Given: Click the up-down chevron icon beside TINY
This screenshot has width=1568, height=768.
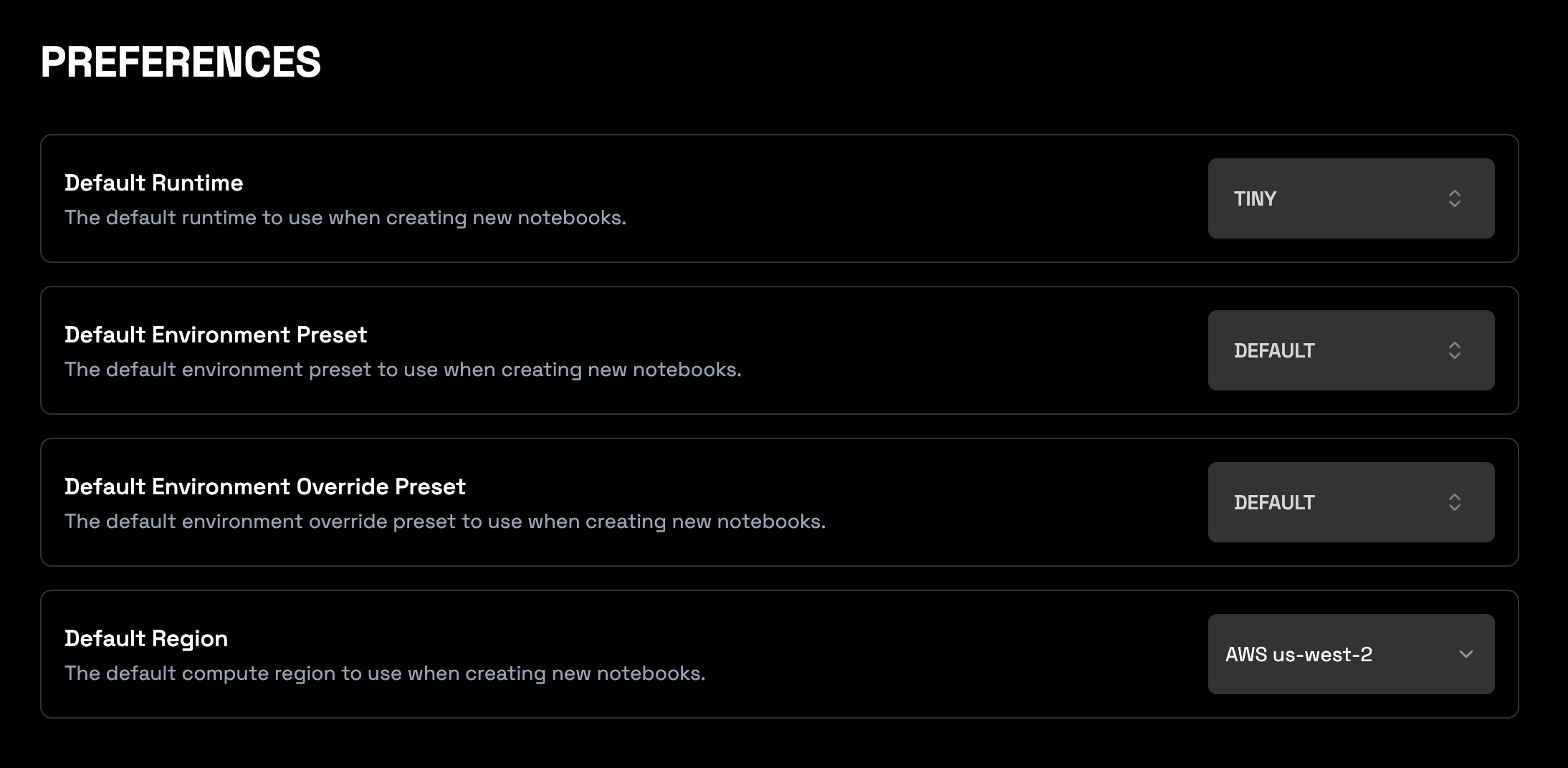Looking at the screenshot, I should pos(1454,198).
